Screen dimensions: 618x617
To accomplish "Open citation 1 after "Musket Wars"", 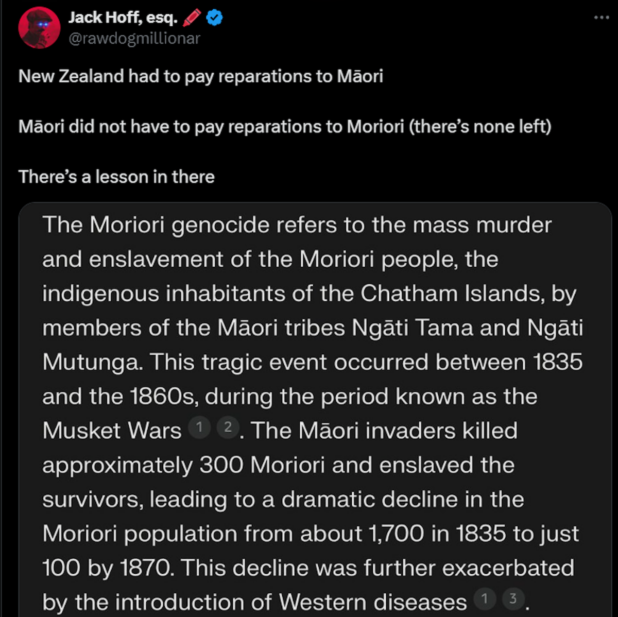I will [200, 430].
